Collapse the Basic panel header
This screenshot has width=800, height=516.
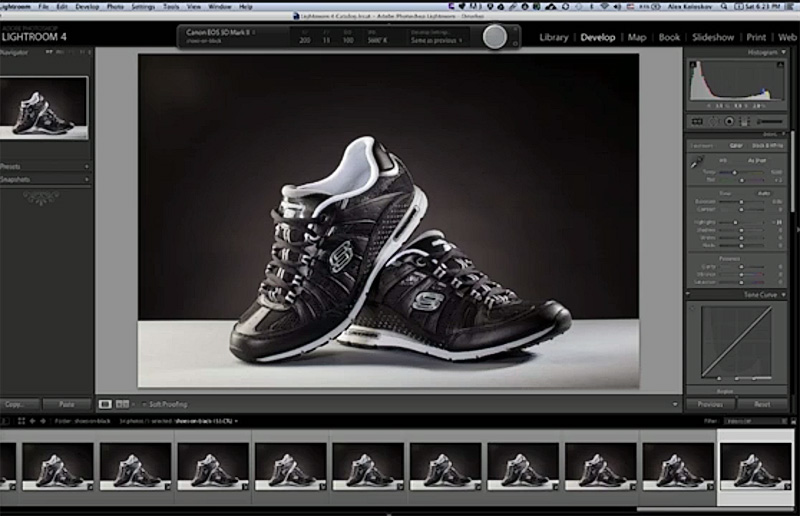tap(784, 134)
